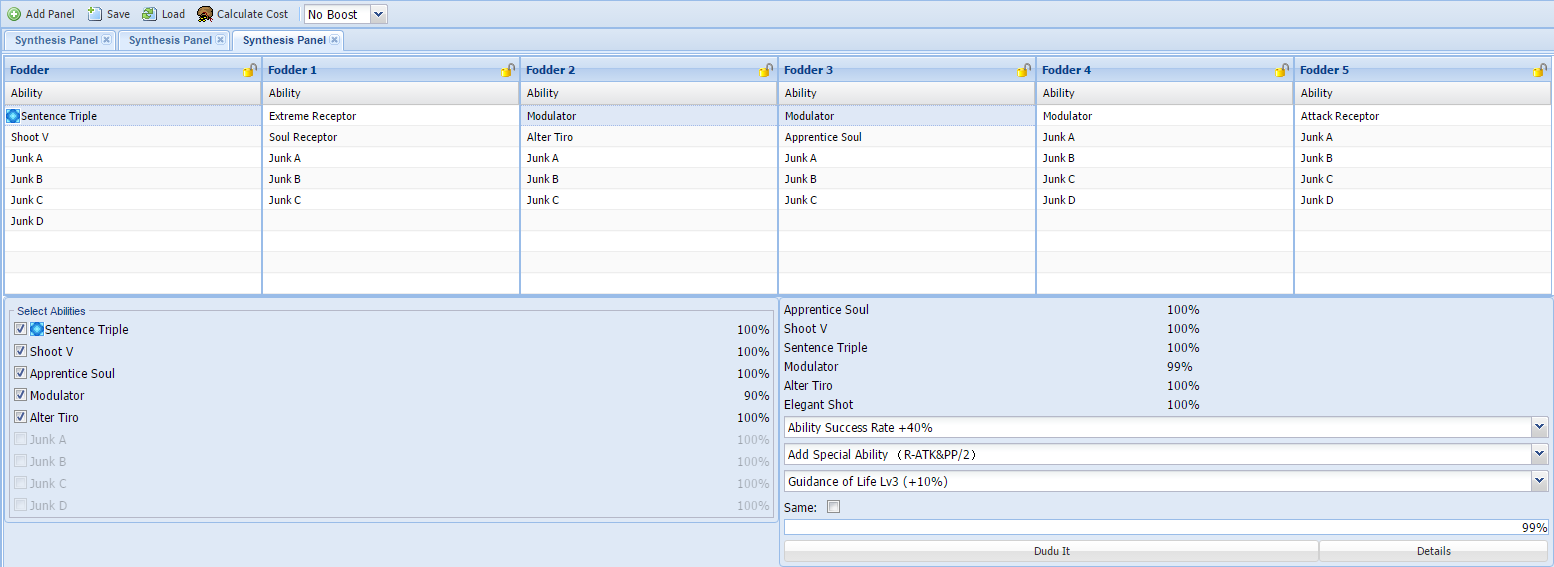Switch to the first Synthesis Panel tab
This screenshot has height=567, width=1554.
[x=56, y=40]
